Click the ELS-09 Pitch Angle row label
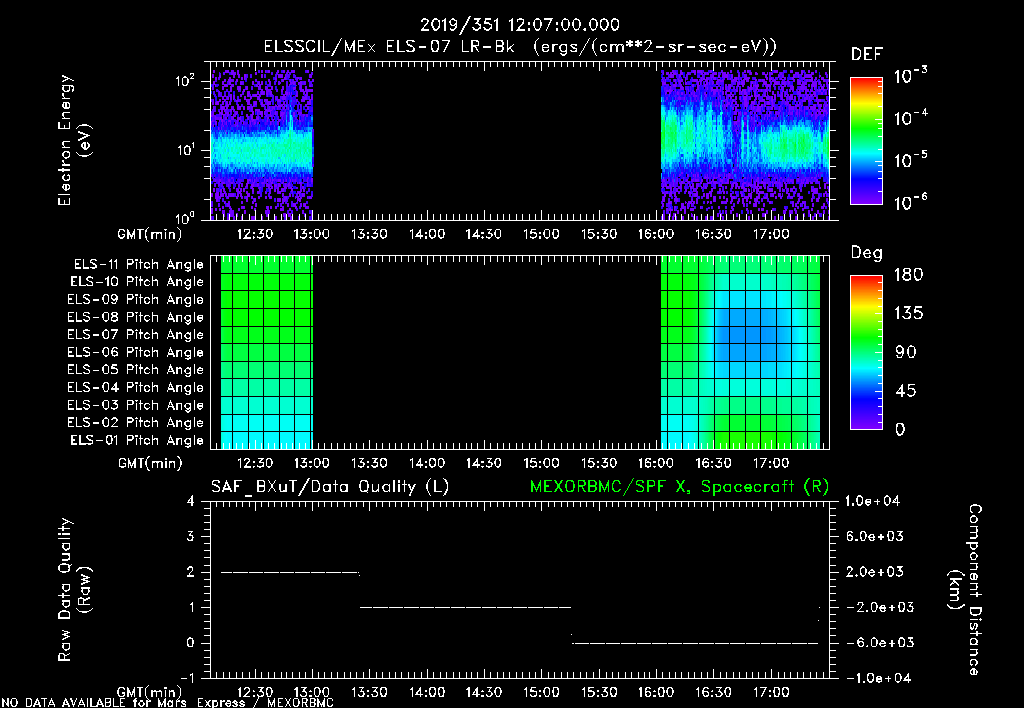This screenshot has width=1024, height=708. click(x=135, y=300)
